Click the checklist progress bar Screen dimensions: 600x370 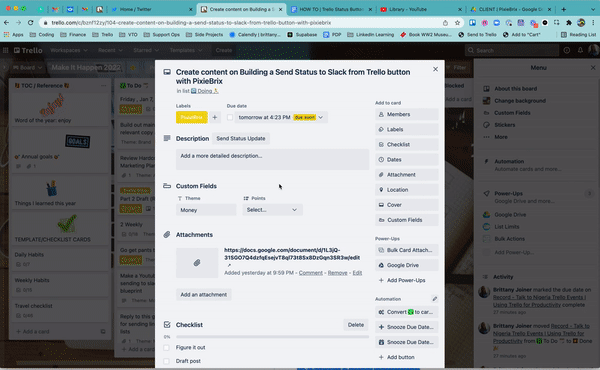tap(272, 337)
